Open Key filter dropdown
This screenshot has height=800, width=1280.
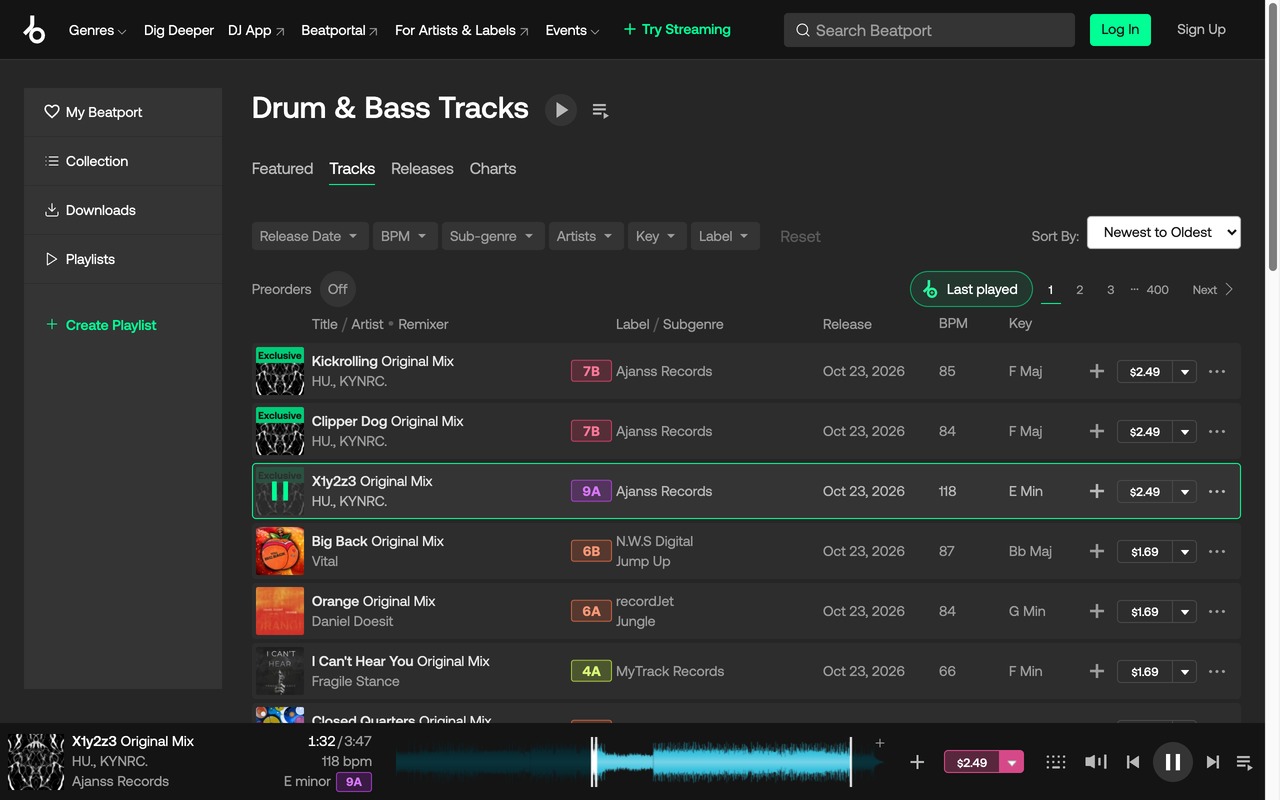pyautogui.click(x=657, y=236)
